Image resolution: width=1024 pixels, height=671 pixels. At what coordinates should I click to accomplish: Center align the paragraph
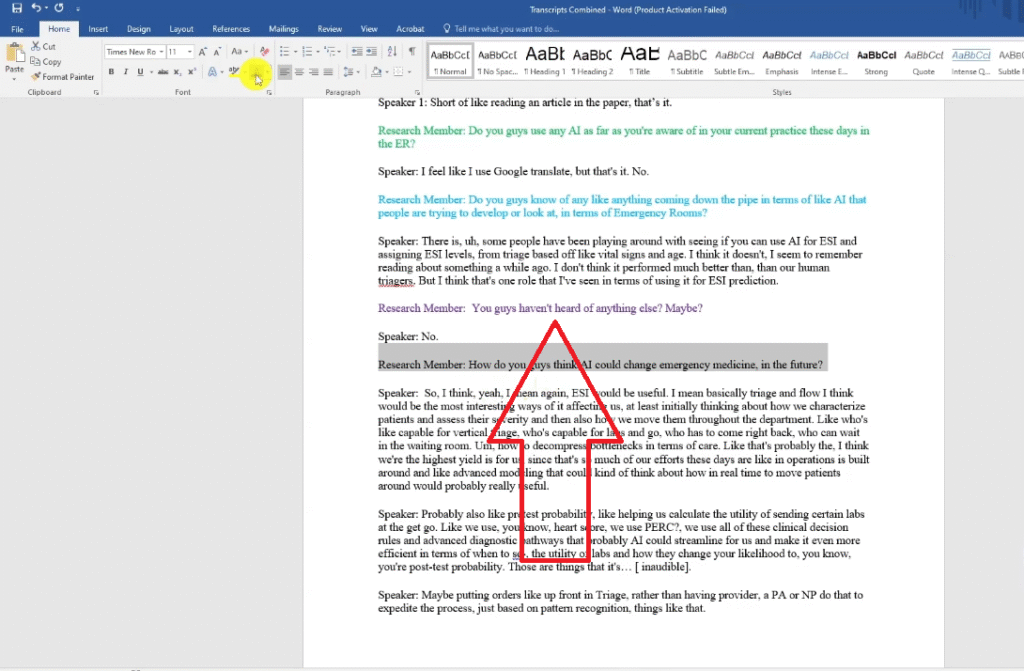(299, 72)
